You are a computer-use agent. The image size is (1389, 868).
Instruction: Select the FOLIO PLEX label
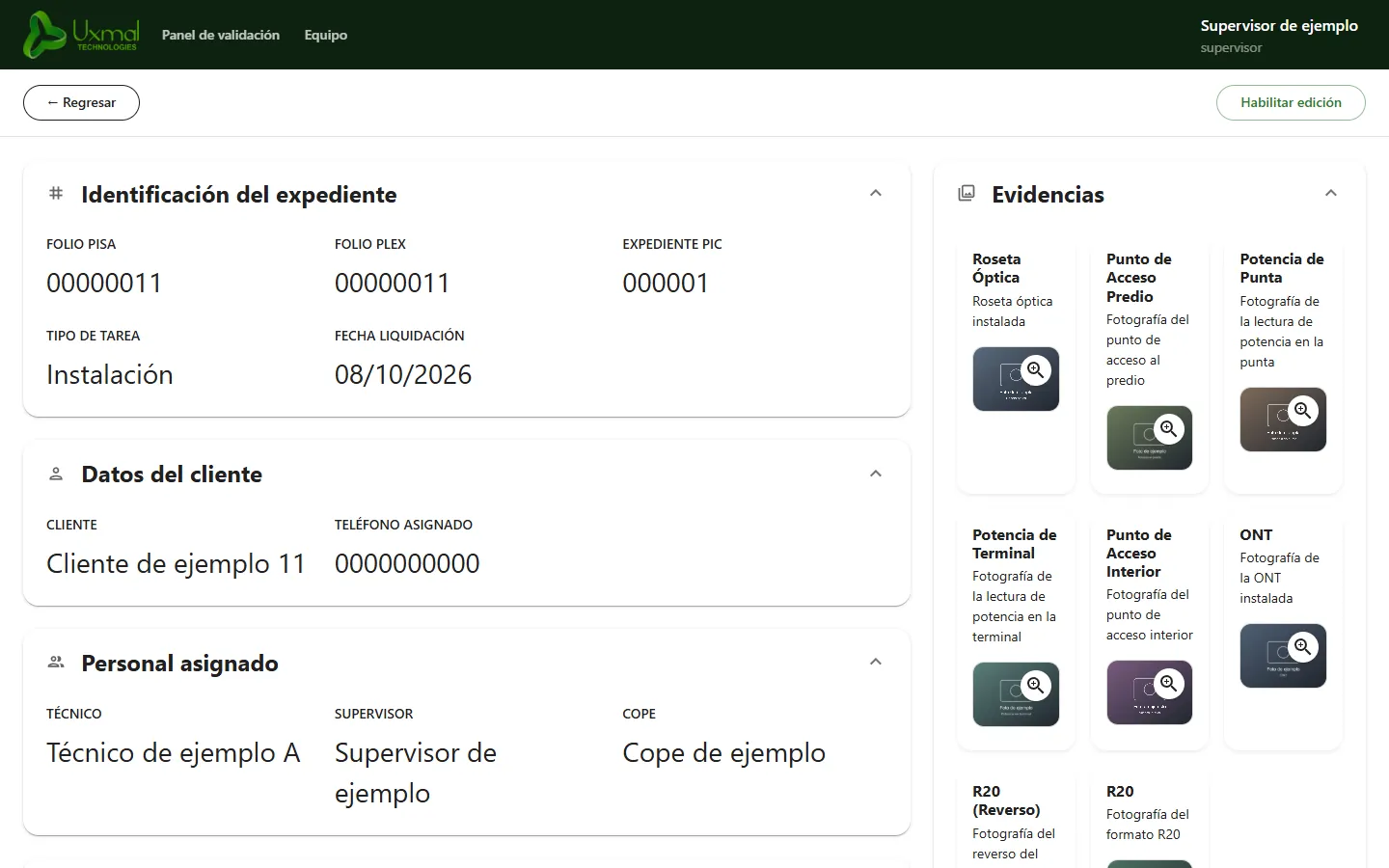click(370, 244)
